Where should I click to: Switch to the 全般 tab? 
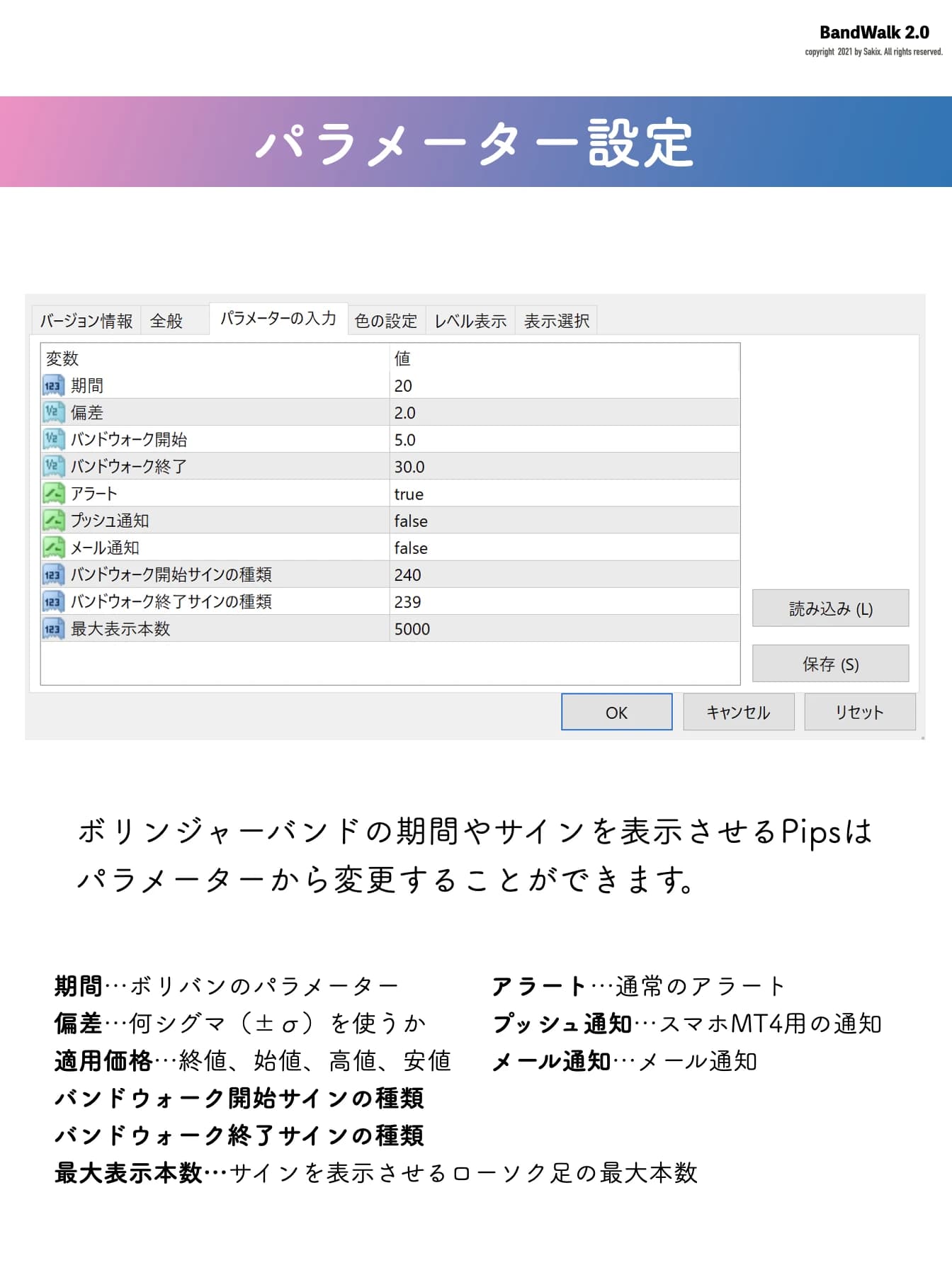click(x=174, y=321)
